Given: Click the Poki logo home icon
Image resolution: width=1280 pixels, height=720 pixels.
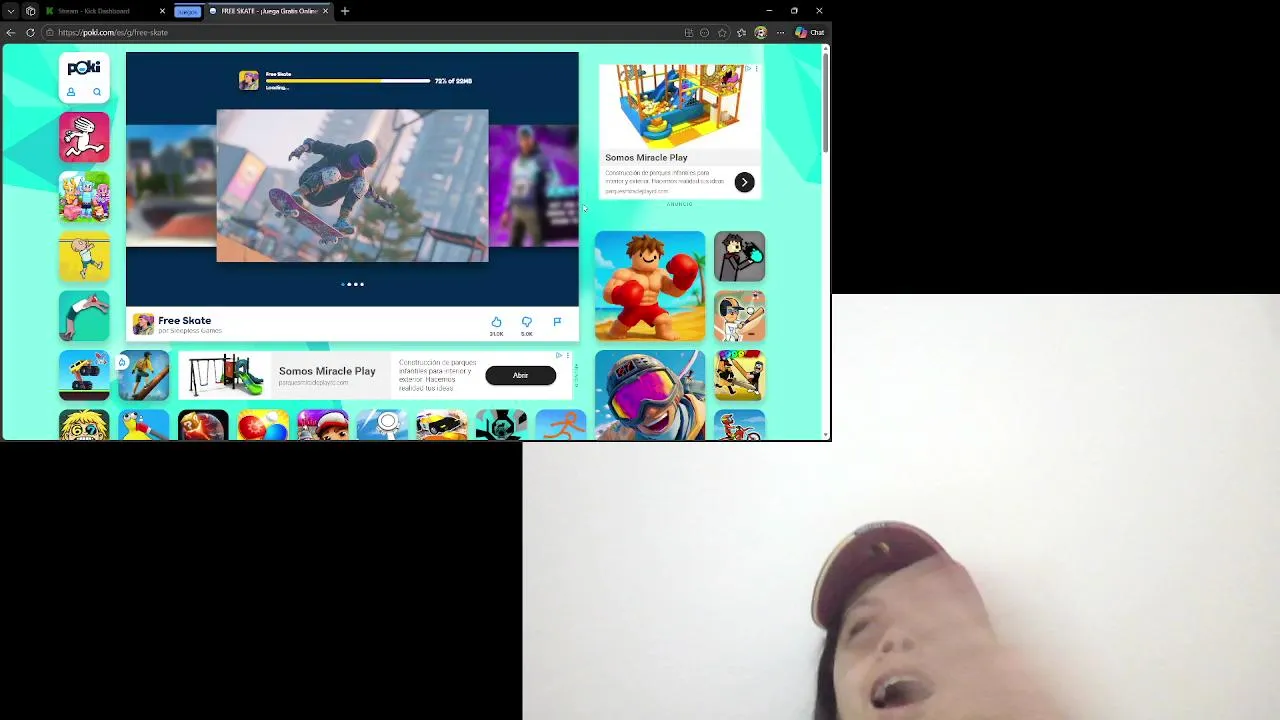Looking at the screenshot, I should tap(84, 67).
